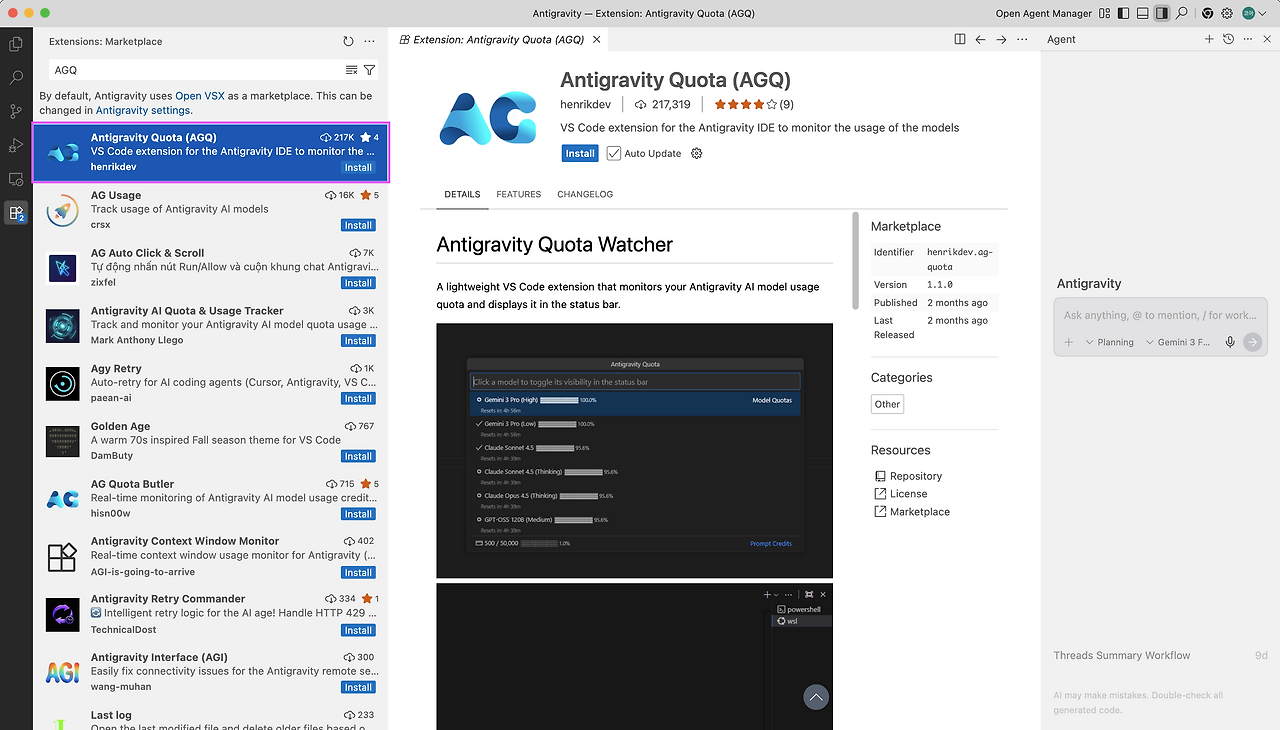Screen dimensions: 1280x730
Task: Open the Search view in activity bar
Action: [16, 77]
